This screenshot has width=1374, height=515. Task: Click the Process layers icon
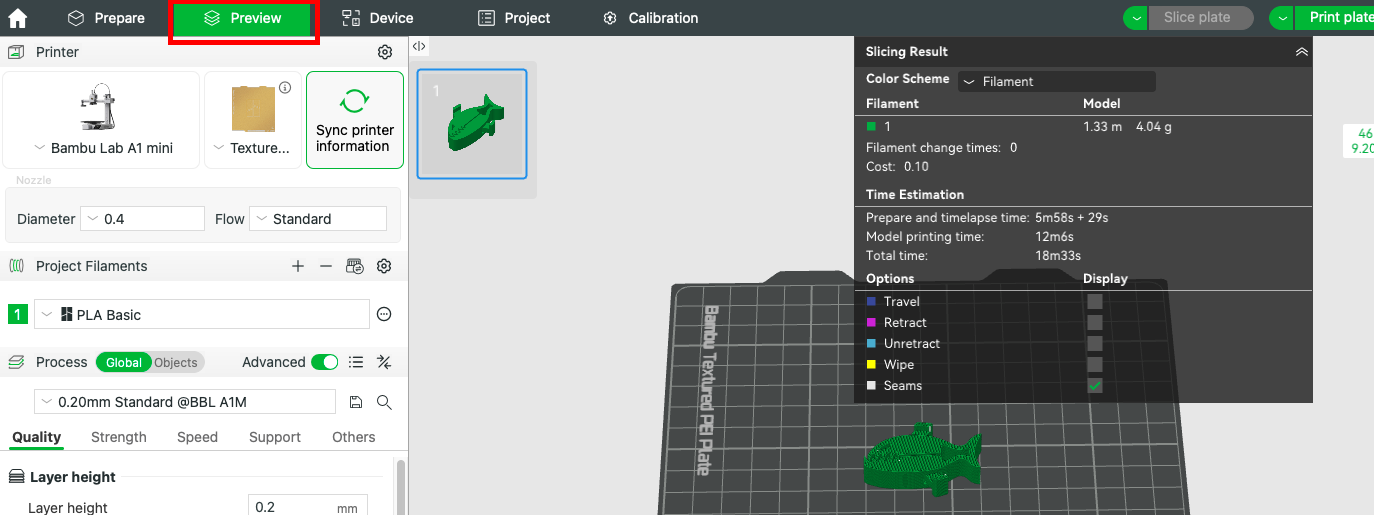(16, 362)
